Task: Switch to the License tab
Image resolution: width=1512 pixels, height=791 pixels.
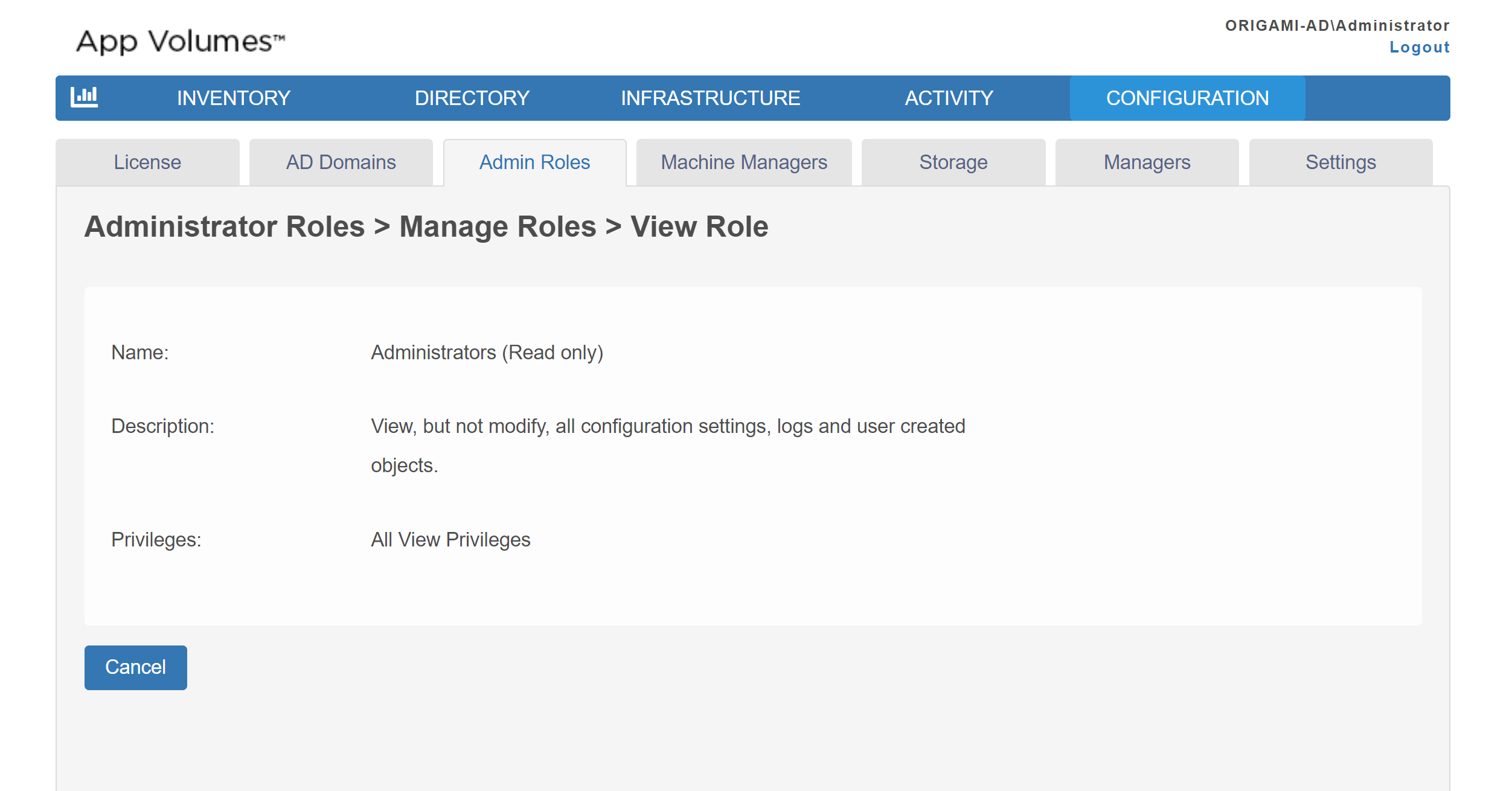Action: click(x=147, y=162)
